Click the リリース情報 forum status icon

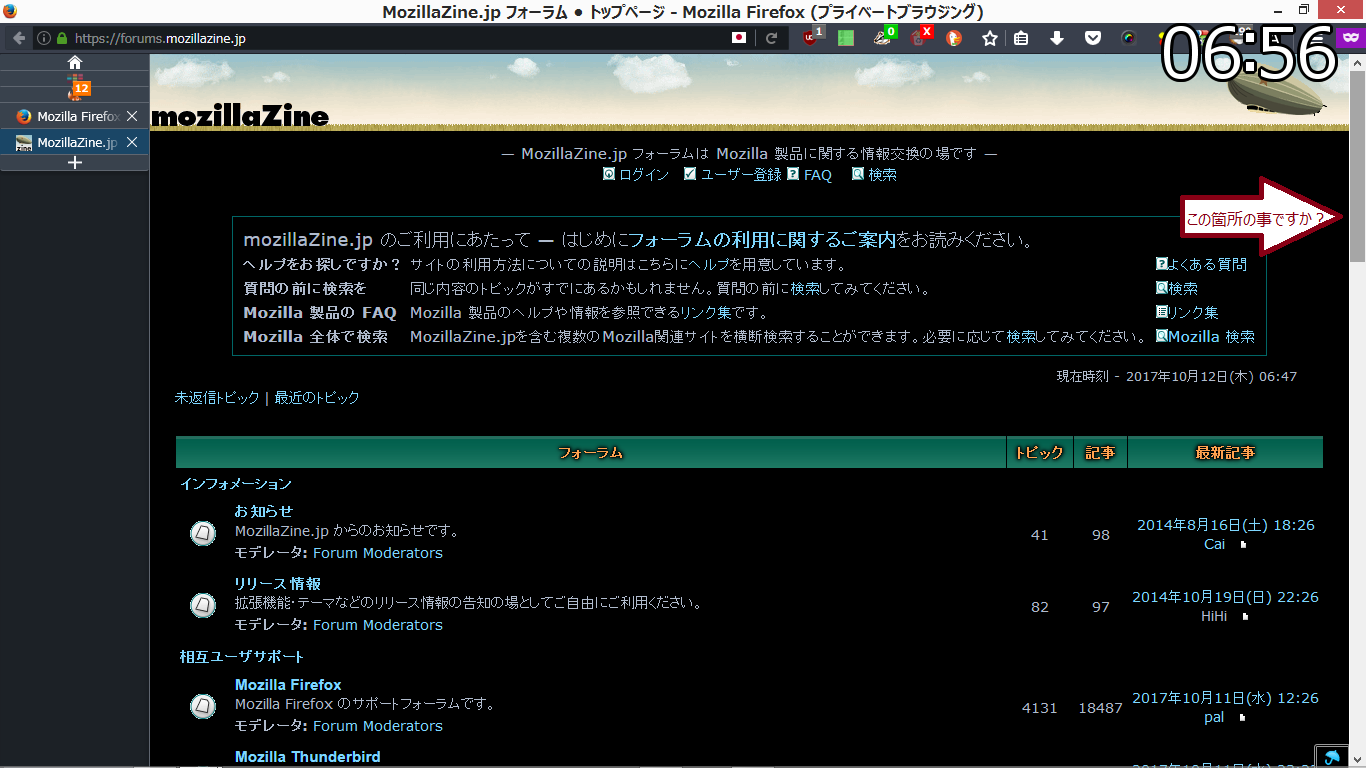point(203,605)
